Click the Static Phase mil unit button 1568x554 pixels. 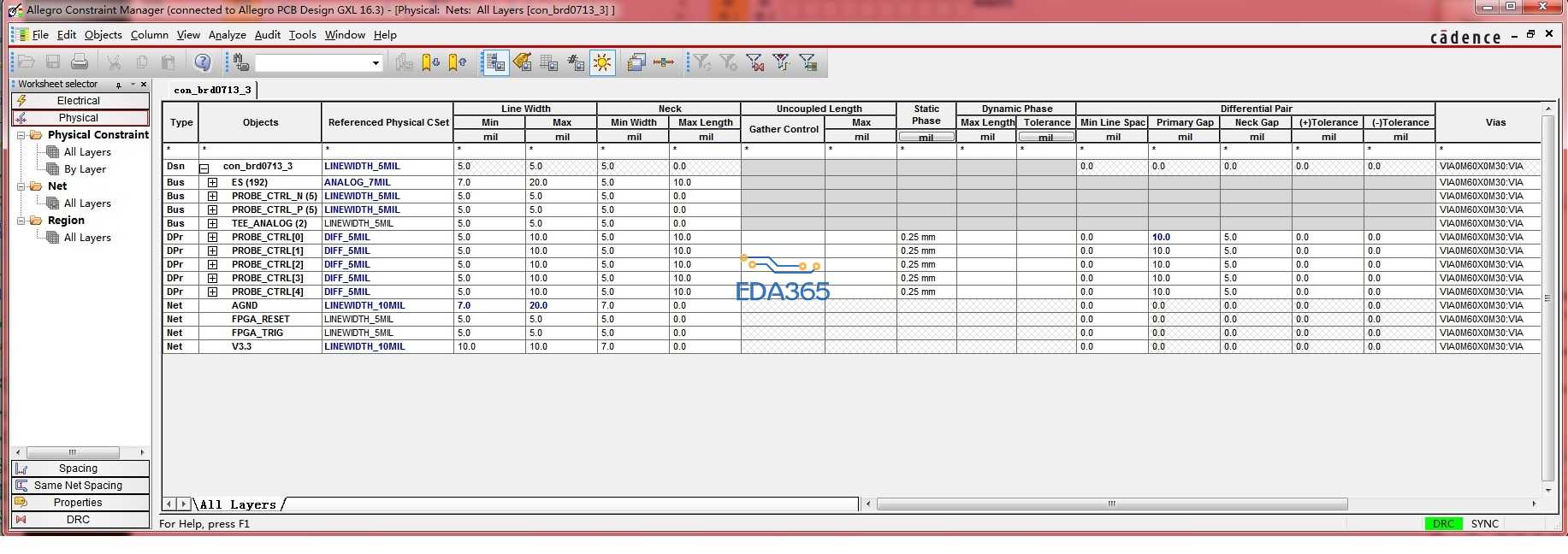tap(926, 137)
